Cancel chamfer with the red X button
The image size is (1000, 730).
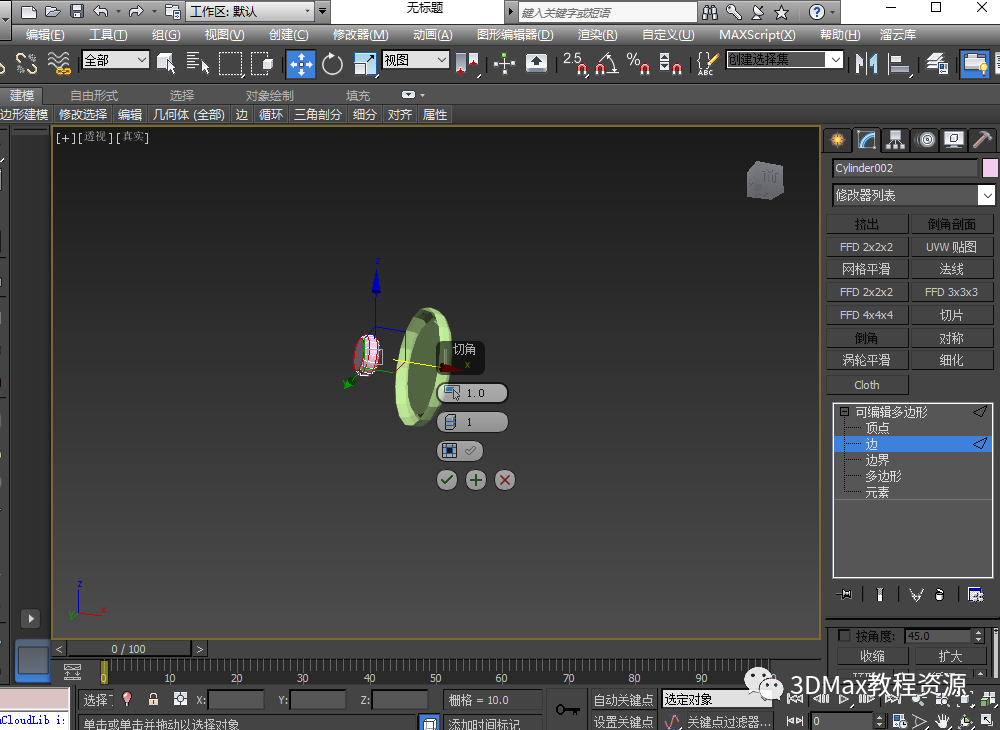pyautogui.click(x=505, y=480)
